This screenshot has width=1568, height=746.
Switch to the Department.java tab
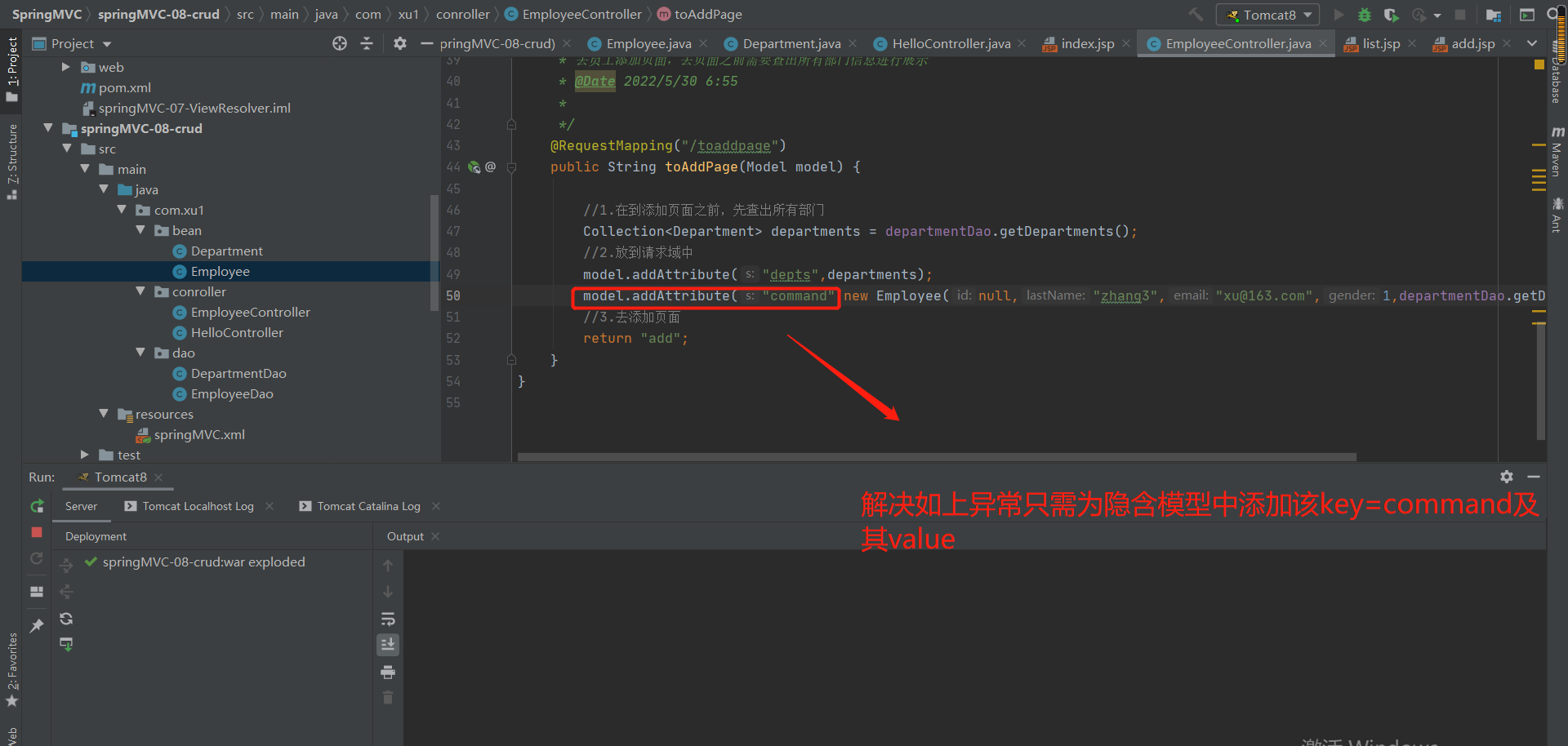791,43
